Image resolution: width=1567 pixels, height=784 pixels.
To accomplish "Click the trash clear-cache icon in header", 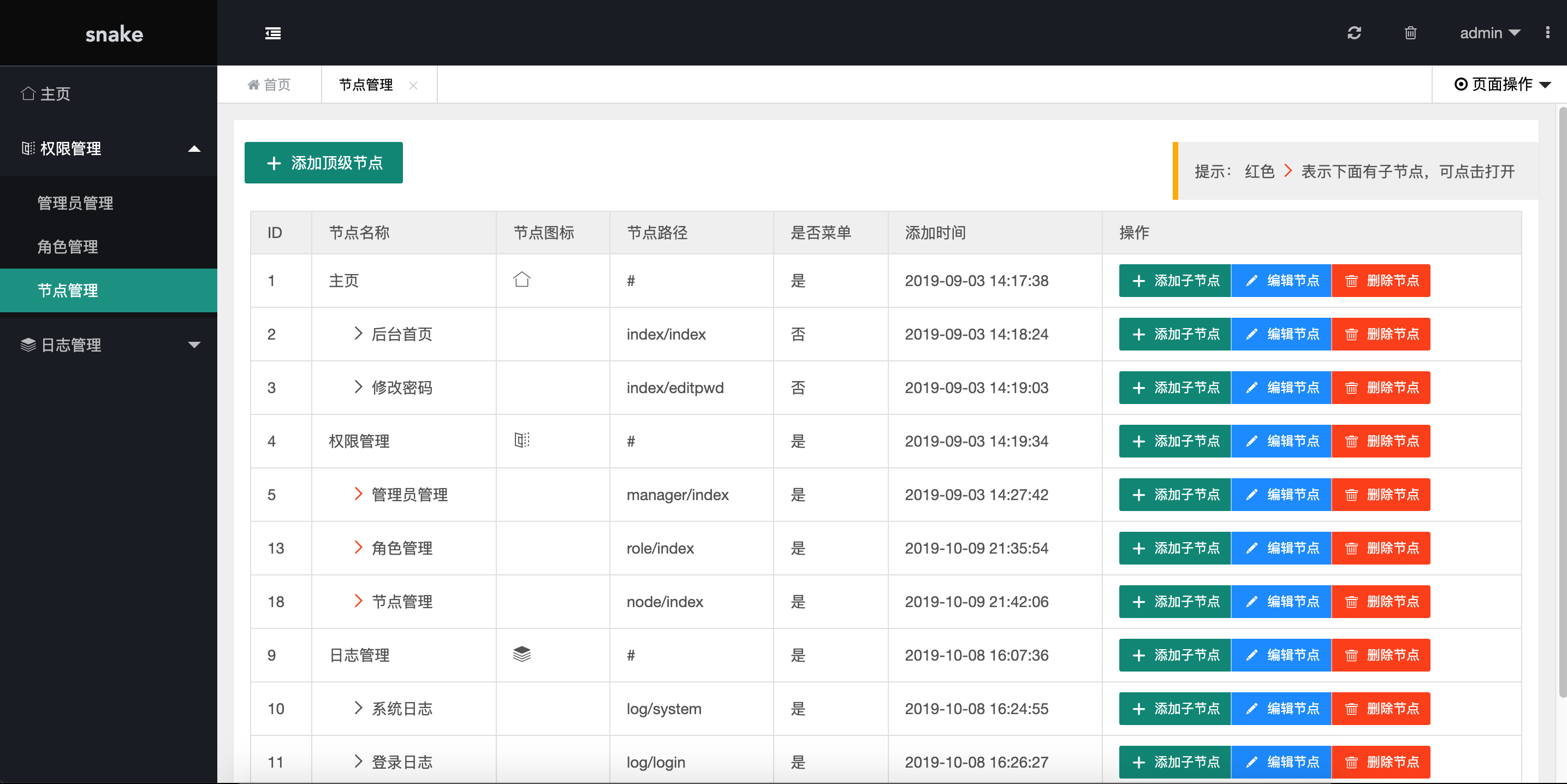I will pos(1410,33).
